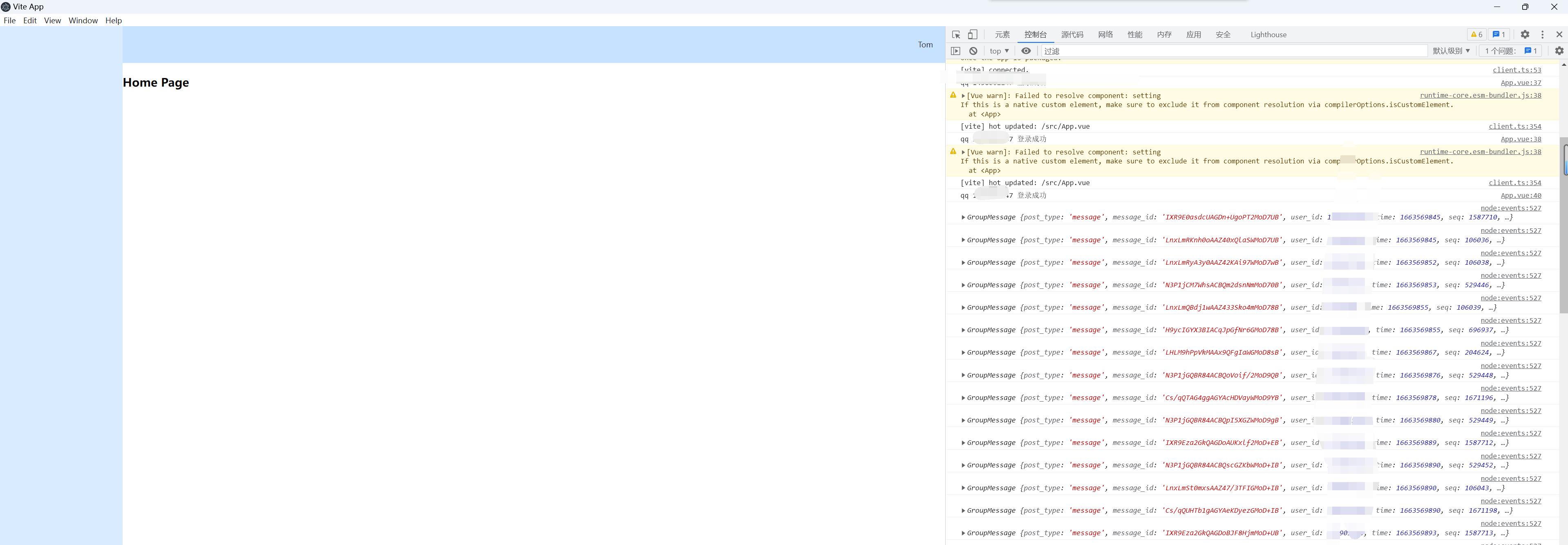The width and height of the screenshot is (1568, 545).
Task: Select the inspect element tool
Action: [956, 35]
